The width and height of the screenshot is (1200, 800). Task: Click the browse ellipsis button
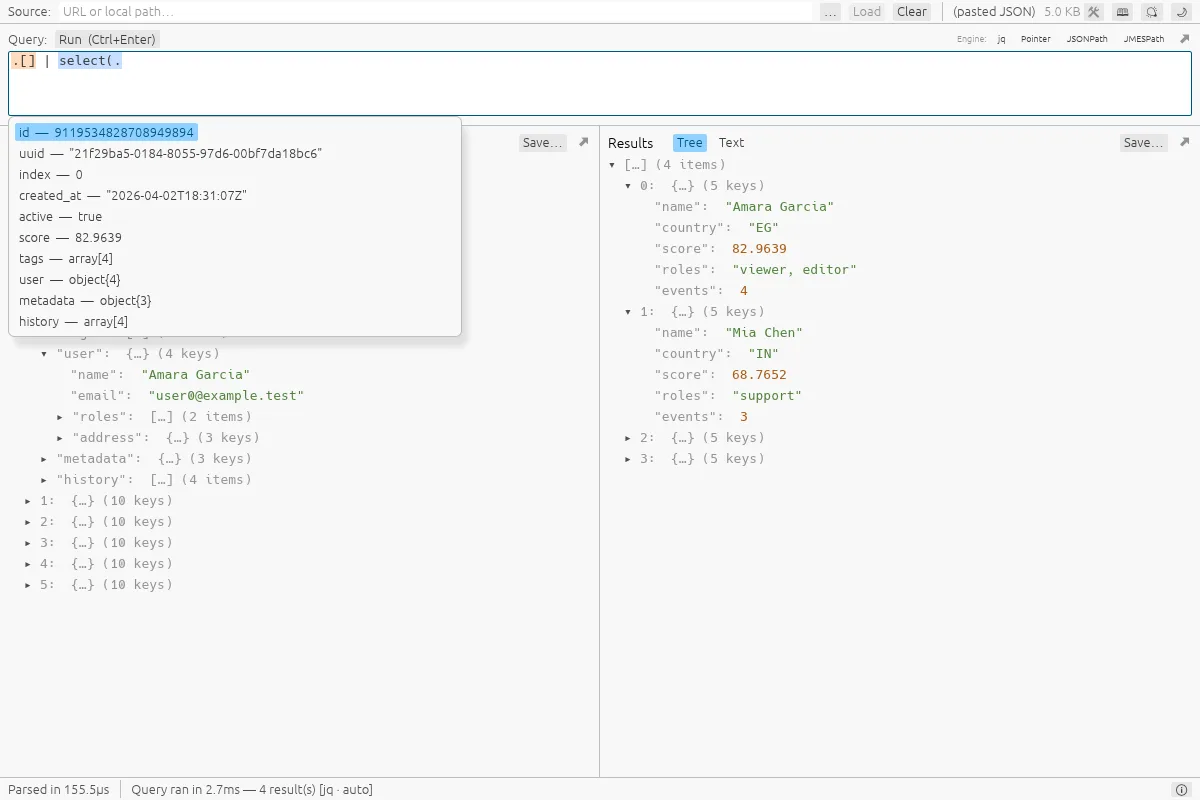[x=830, y=12]
